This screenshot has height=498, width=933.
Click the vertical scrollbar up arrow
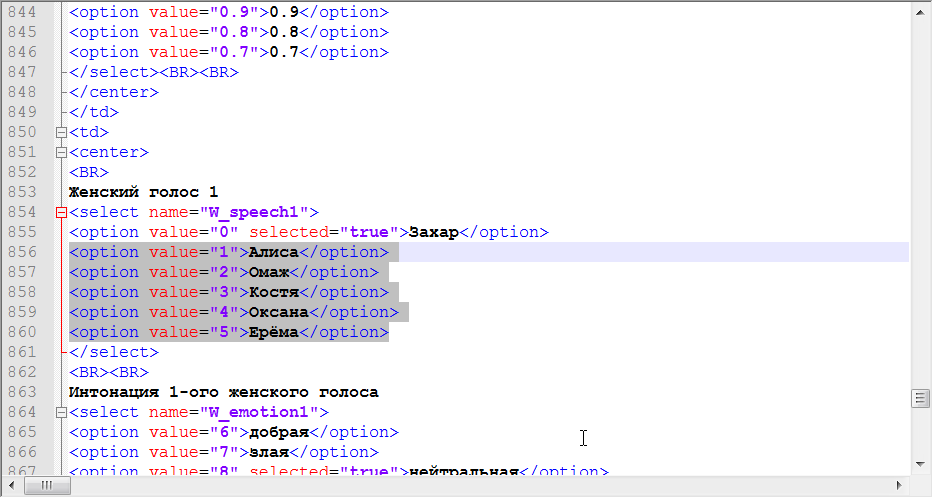(x=921, y=11)
